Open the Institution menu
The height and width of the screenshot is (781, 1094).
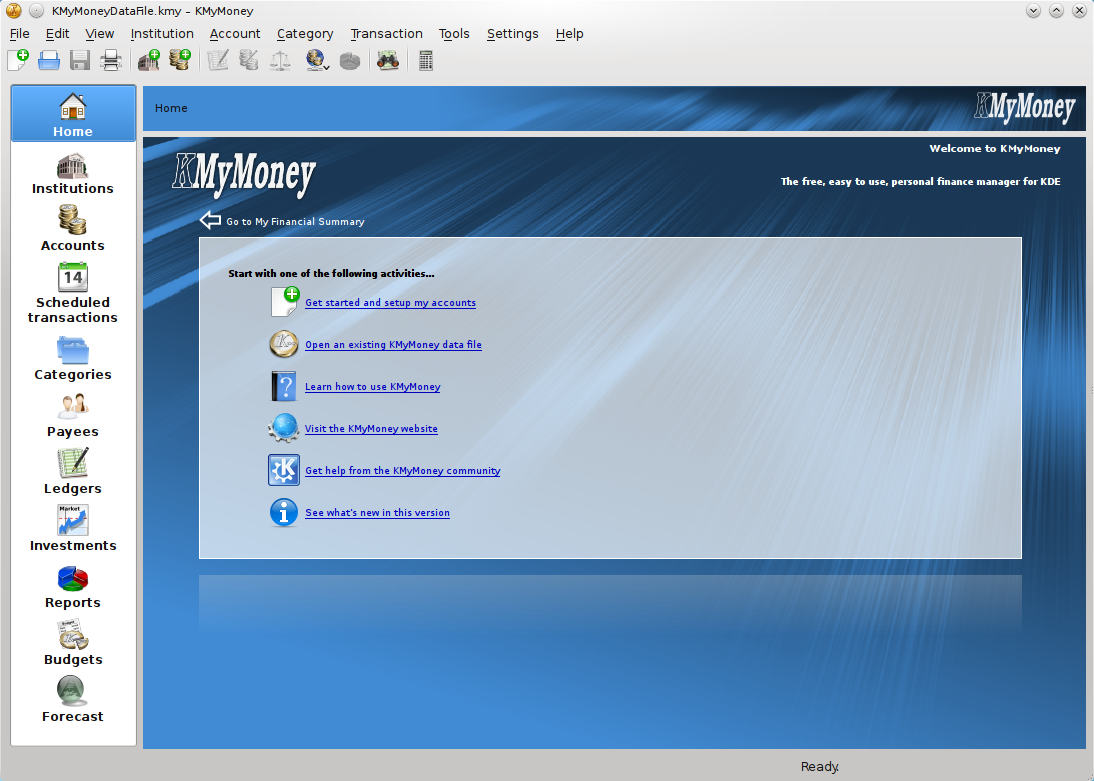pyautogui.click(x=162, y=34)
